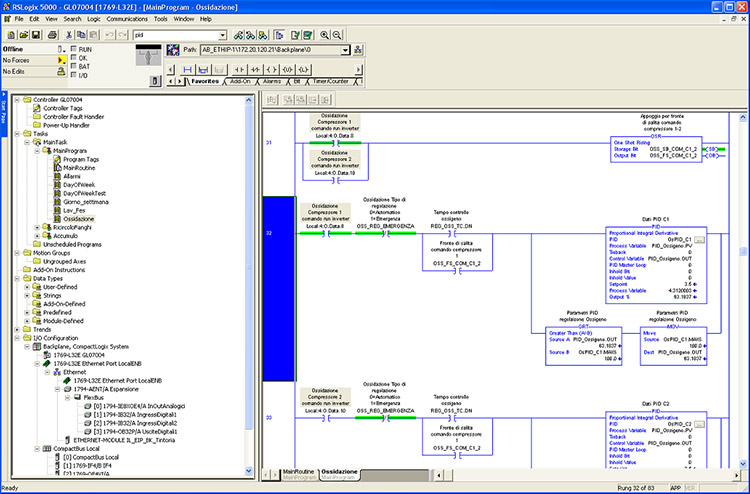The height and width of the screenshot is (494, 750).
Task: Click the first binoculars search icon
Action: [238, 35]
